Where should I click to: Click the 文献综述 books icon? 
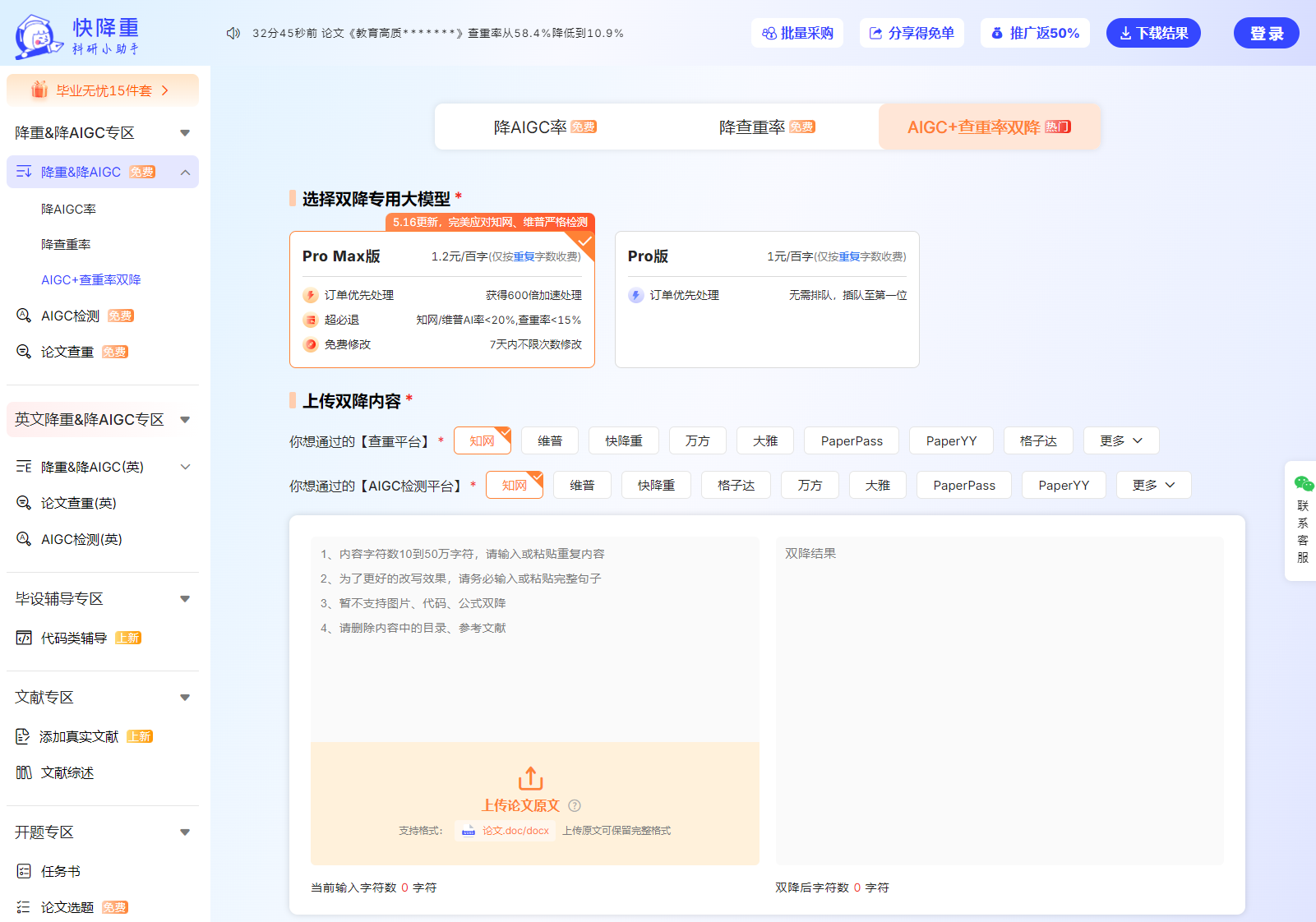click(x=24, y=772)
